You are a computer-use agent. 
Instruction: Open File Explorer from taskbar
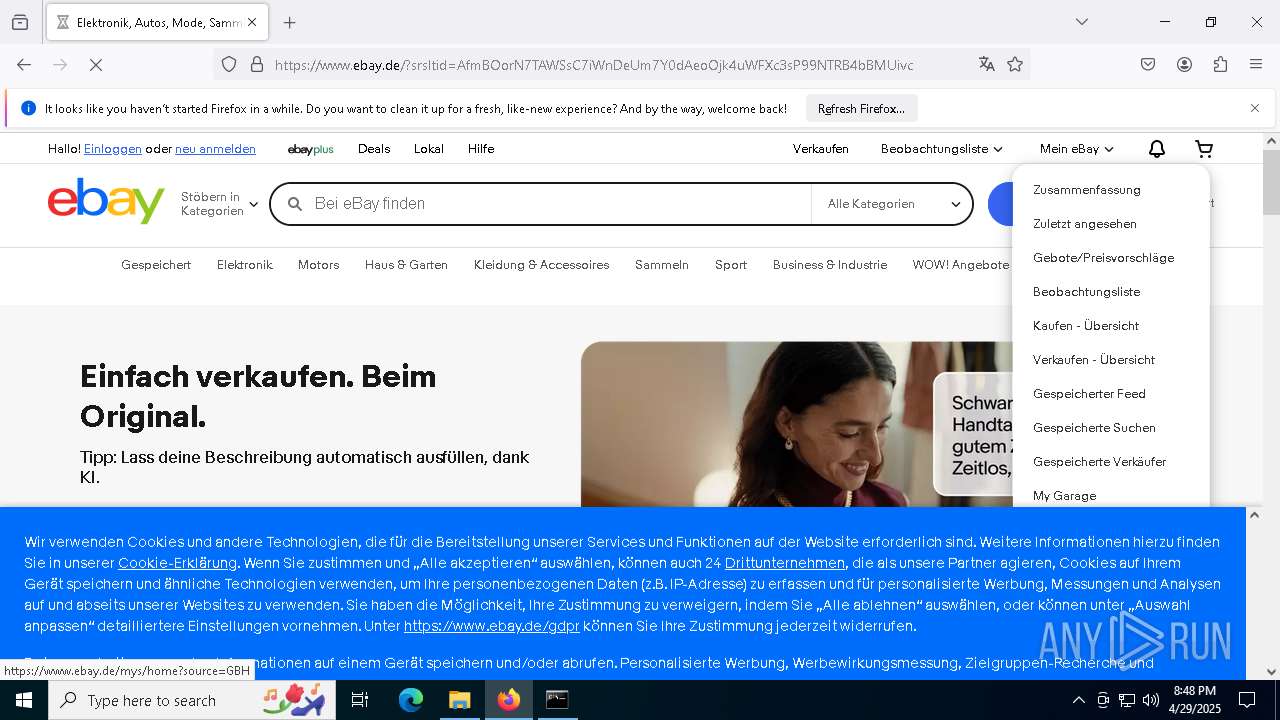[x=459, y=700]
